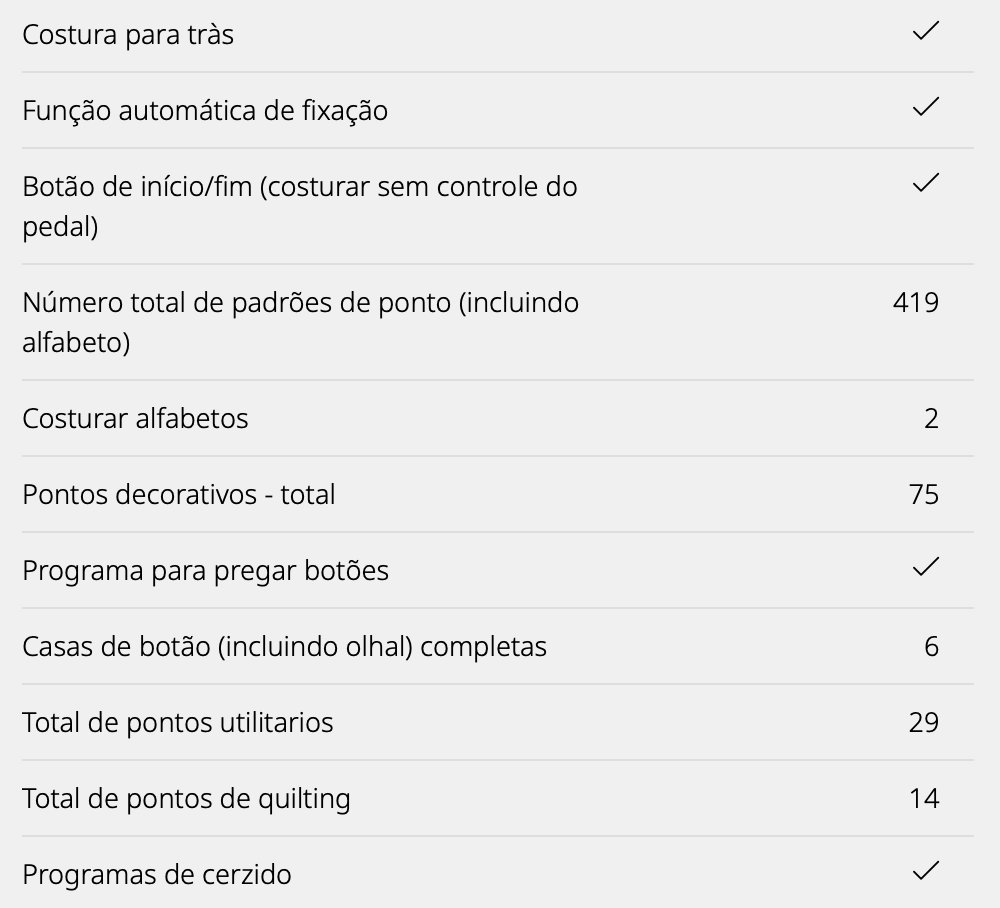Click the Programa para pregar botões checkmark
Viewport: 1000px width, 908px height.
point(926,567)
